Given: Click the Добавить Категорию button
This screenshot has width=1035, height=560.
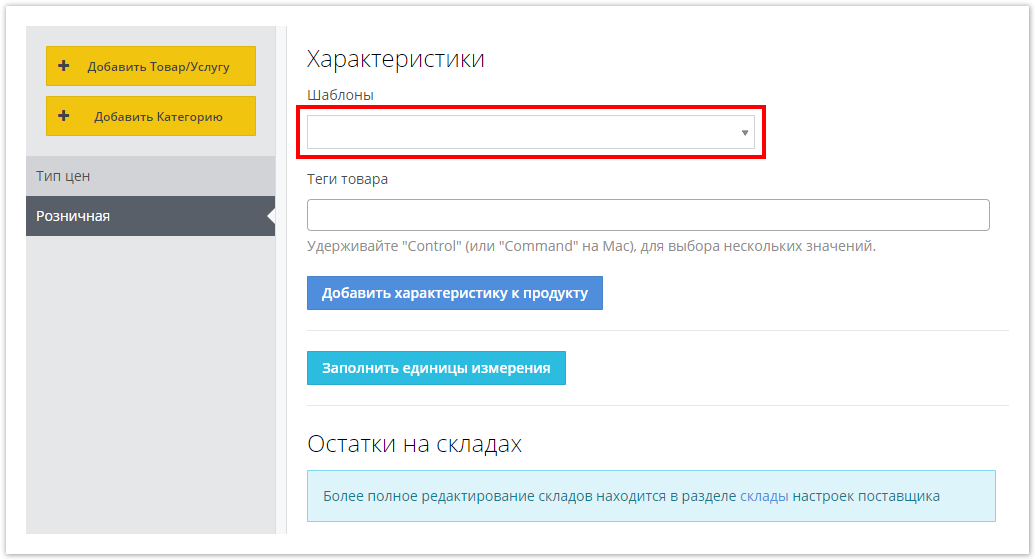Looking at the screenshot, I should point(150,116).
